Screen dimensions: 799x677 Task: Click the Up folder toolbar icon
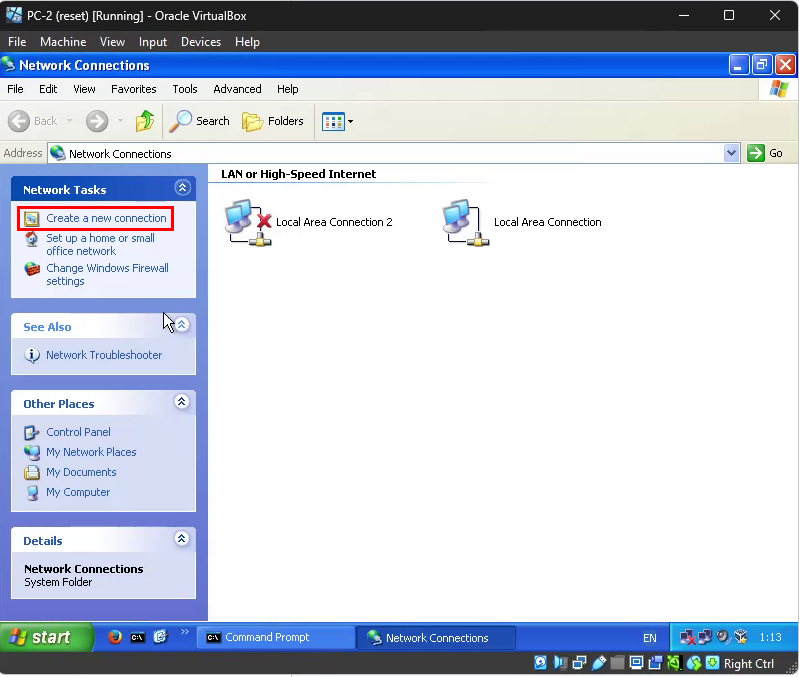click(145, 121)
